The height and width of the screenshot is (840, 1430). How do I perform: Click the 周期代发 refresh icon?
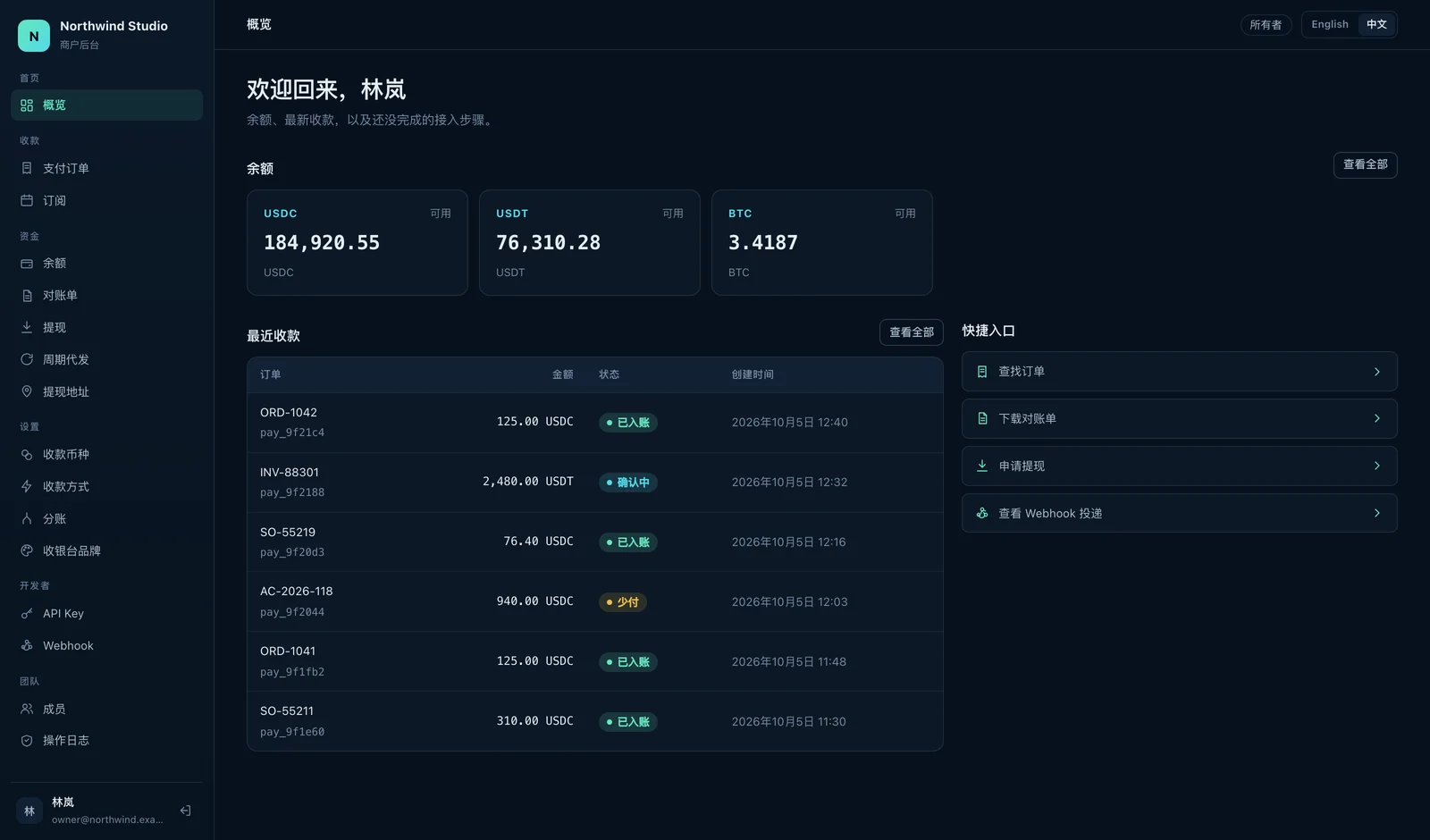tap(27, 359)
